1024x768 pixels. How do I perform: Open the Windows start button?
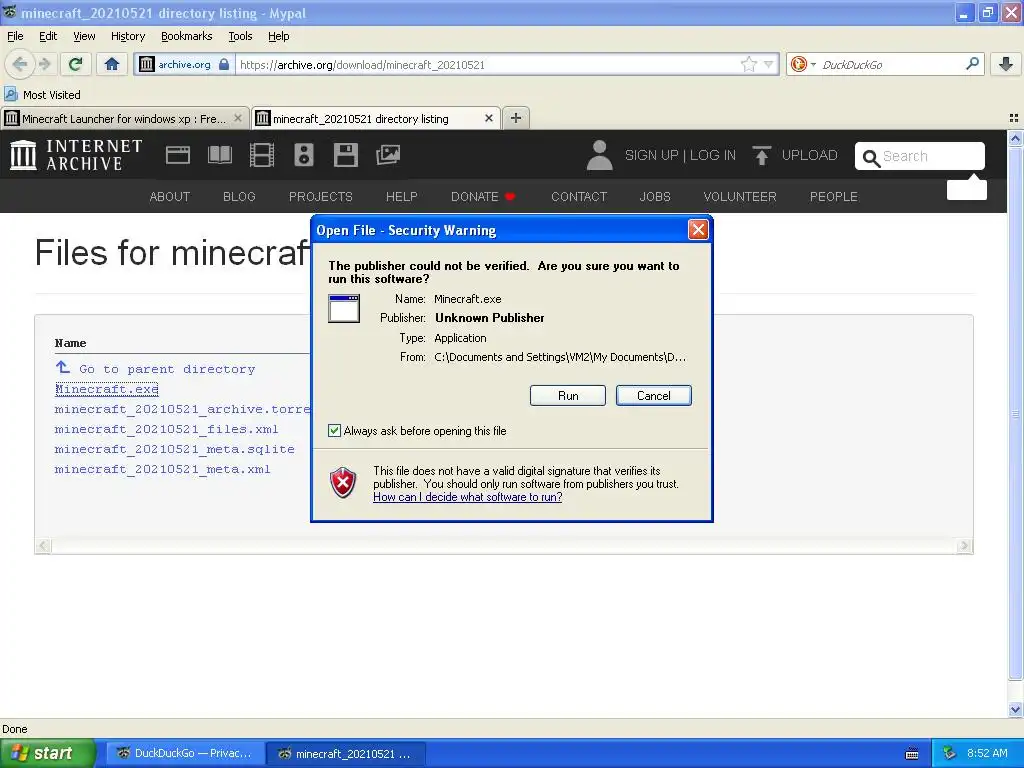tap(48, 753)
